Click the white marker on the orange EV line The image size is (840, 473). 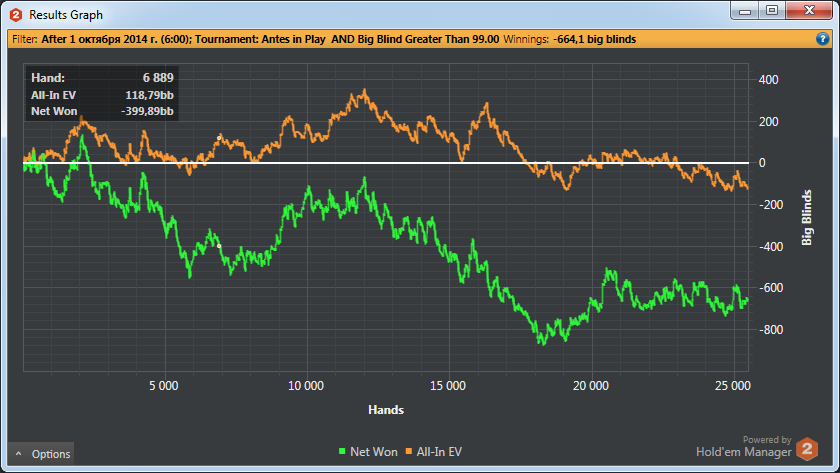(219, 138)
